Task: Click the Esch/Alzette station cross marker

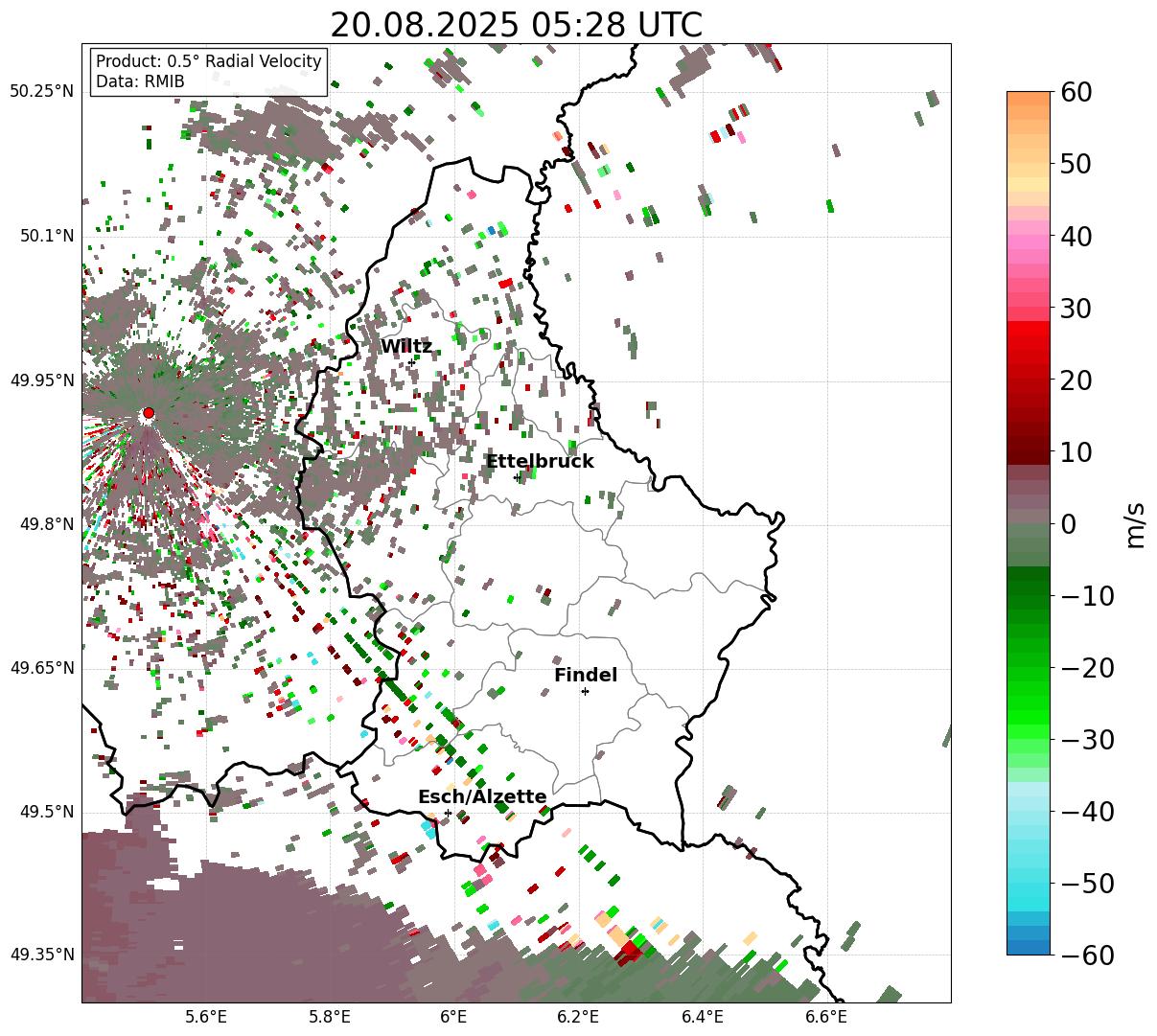Action: 448,813
